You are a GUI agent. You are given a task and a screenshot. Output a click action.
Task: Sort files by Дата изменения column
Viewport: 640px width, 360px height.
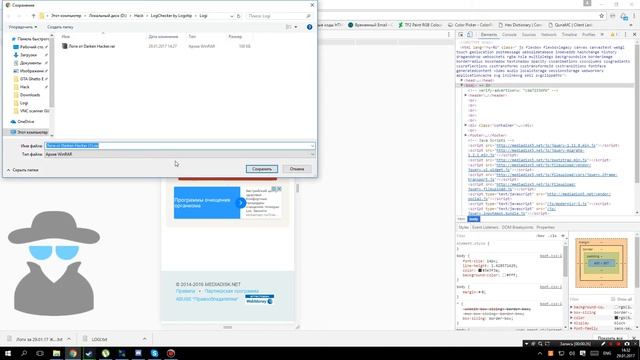163,37
